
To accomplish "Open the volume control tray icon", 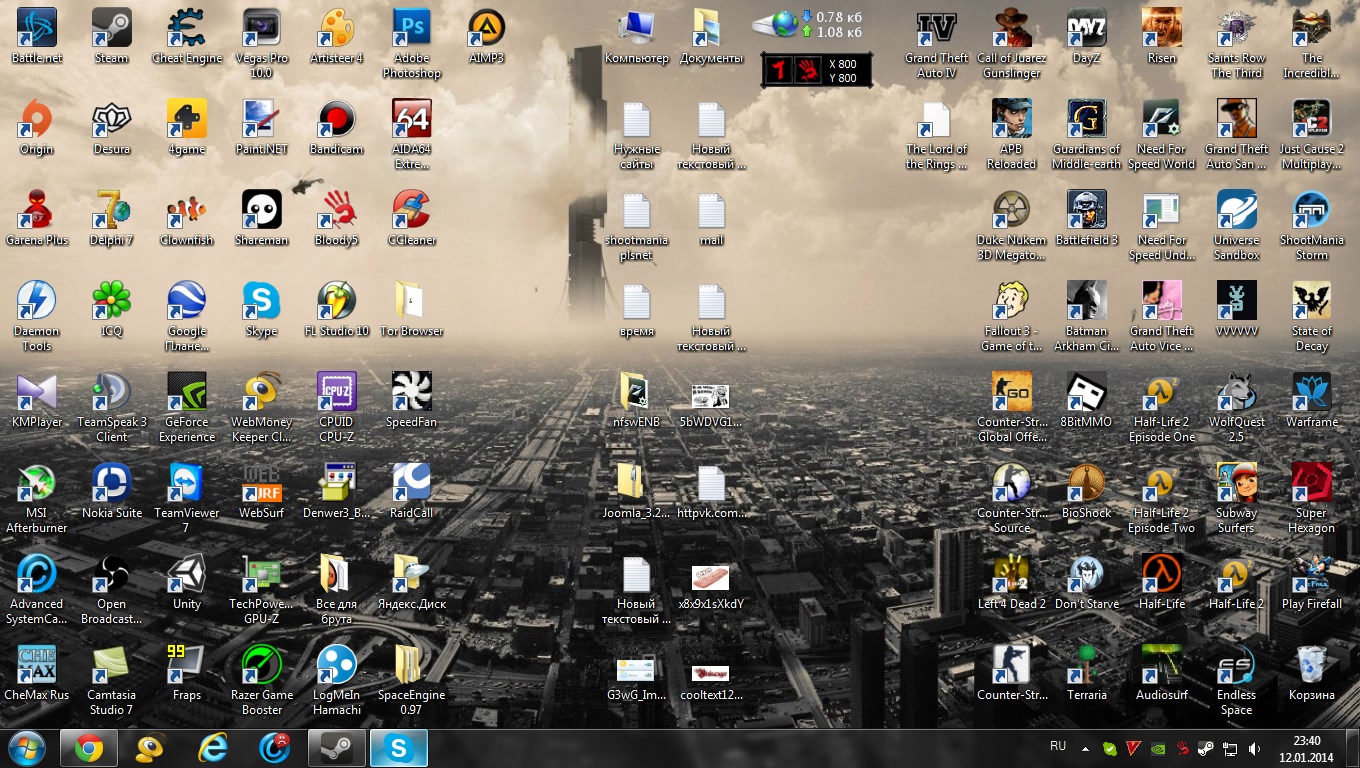I will click(x=1254, y=748).
